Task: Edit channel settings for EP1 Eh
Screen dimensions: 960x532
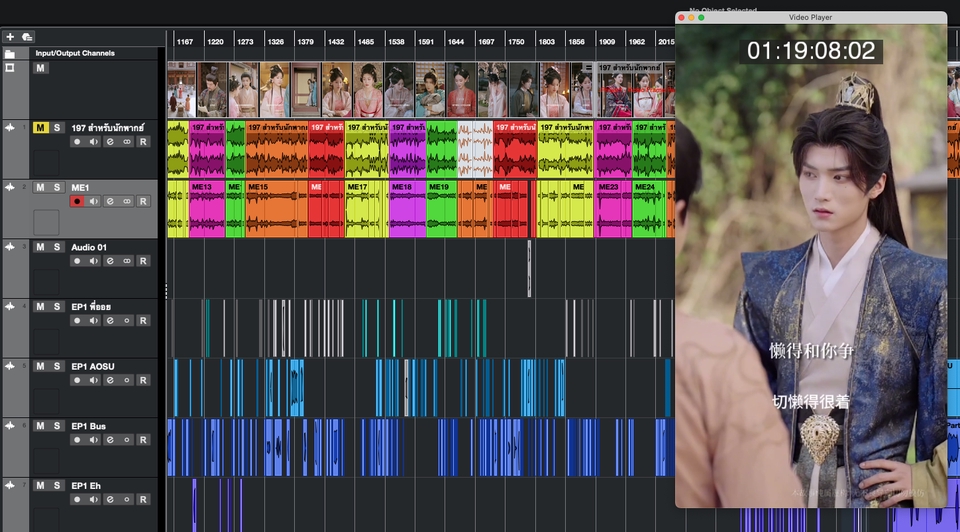Action: tap(110, 500)
